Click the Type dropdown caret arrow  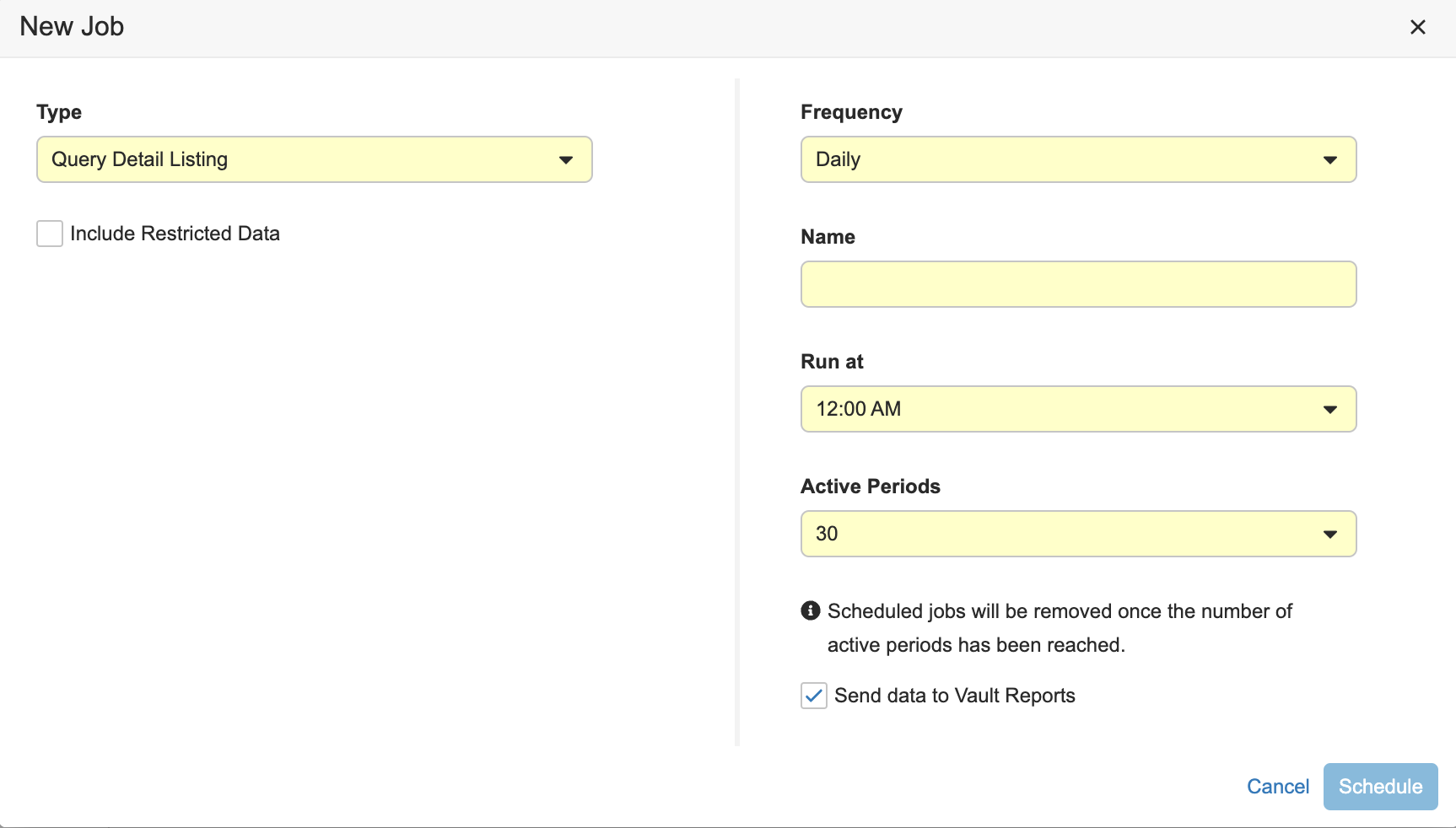point(565,160)
